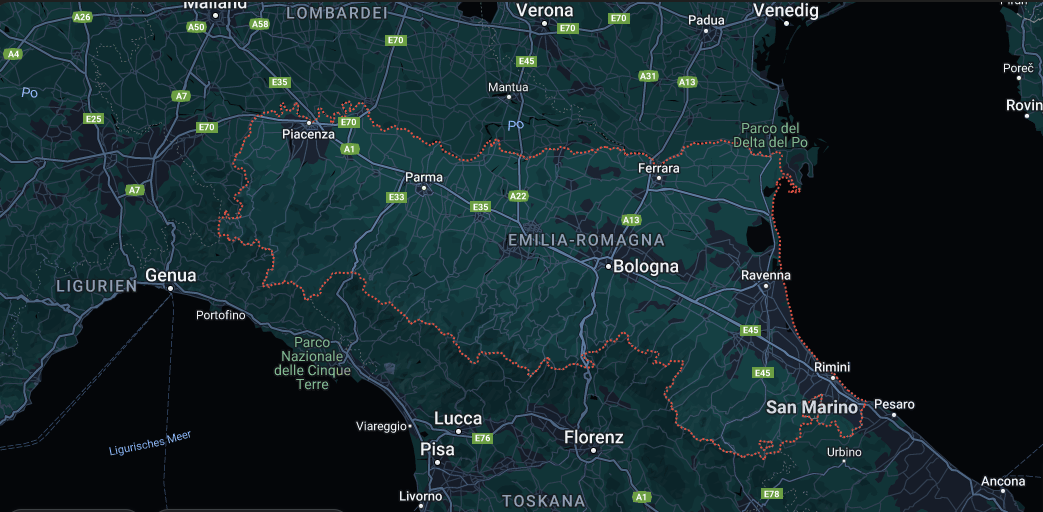1043x512 pixels.
Task: Select the San Marino label
Action: click(812, 407)
